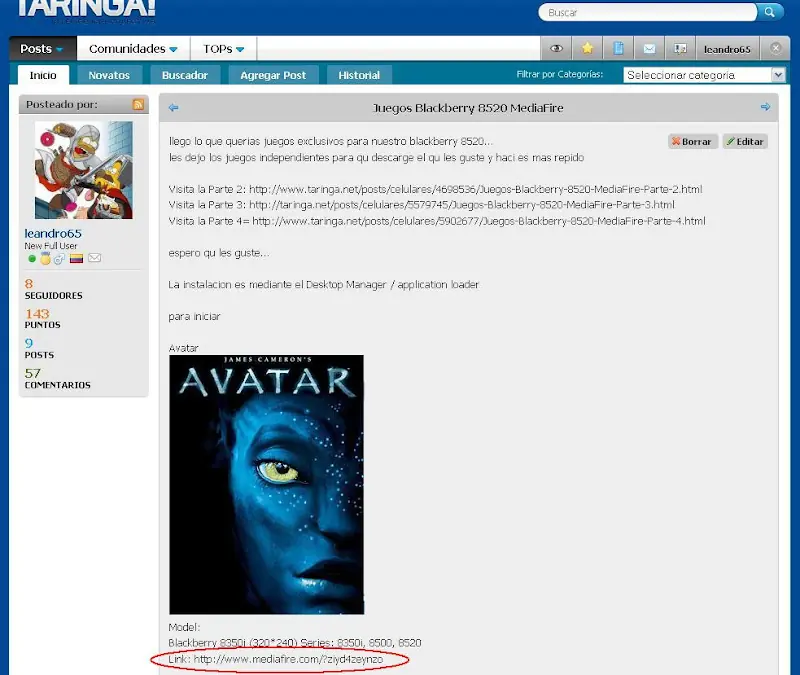
Task: Open Seleccionar categoría combo box
Action: coord(704,75)
